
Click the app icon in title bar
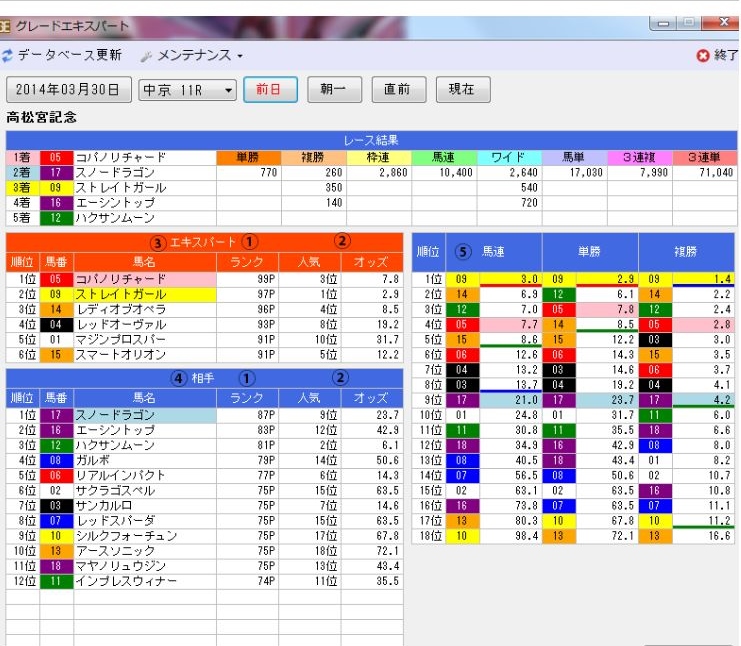pos(5,26)
